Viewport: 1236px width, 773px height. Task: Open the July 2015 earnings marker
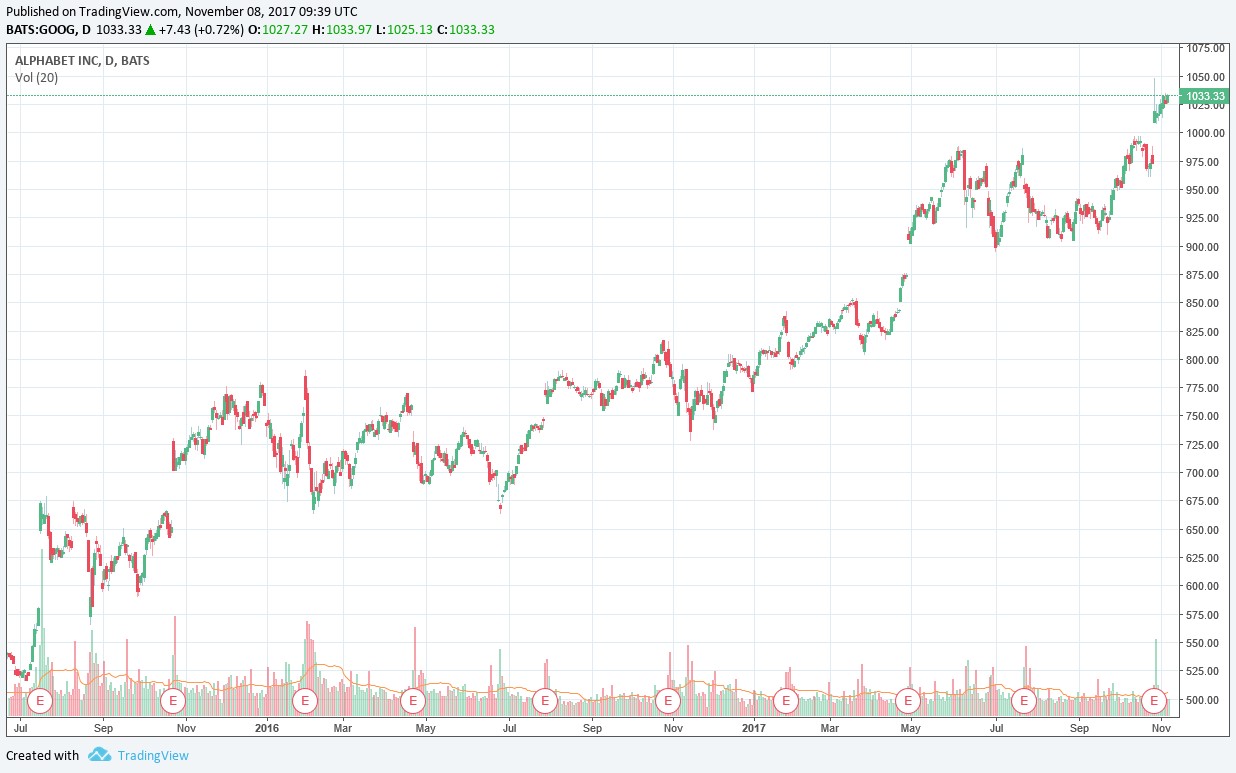pyautogui.click(x=41, y=700)
